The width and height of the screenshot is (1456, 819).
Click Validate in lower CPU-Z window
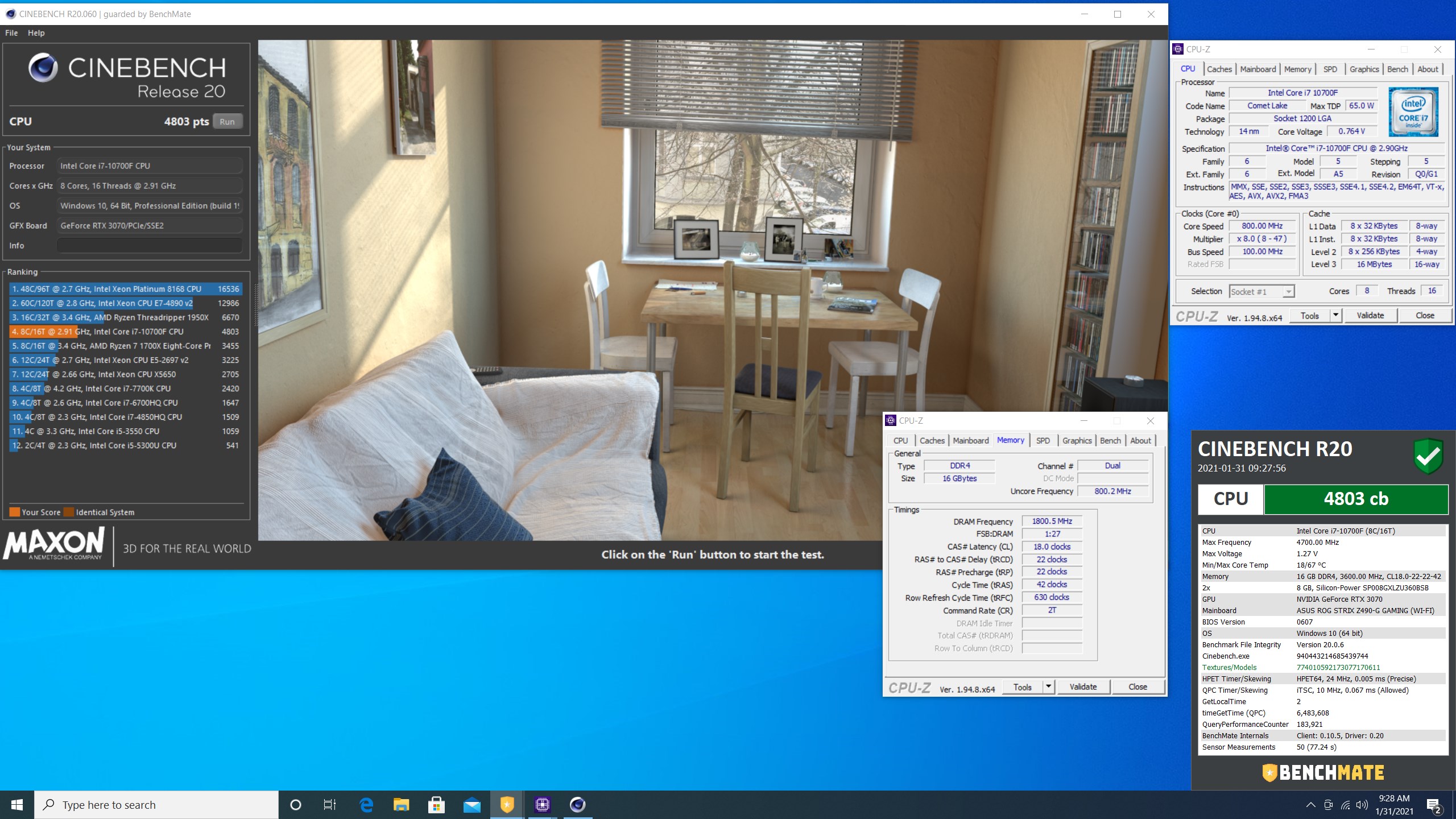1083,687
